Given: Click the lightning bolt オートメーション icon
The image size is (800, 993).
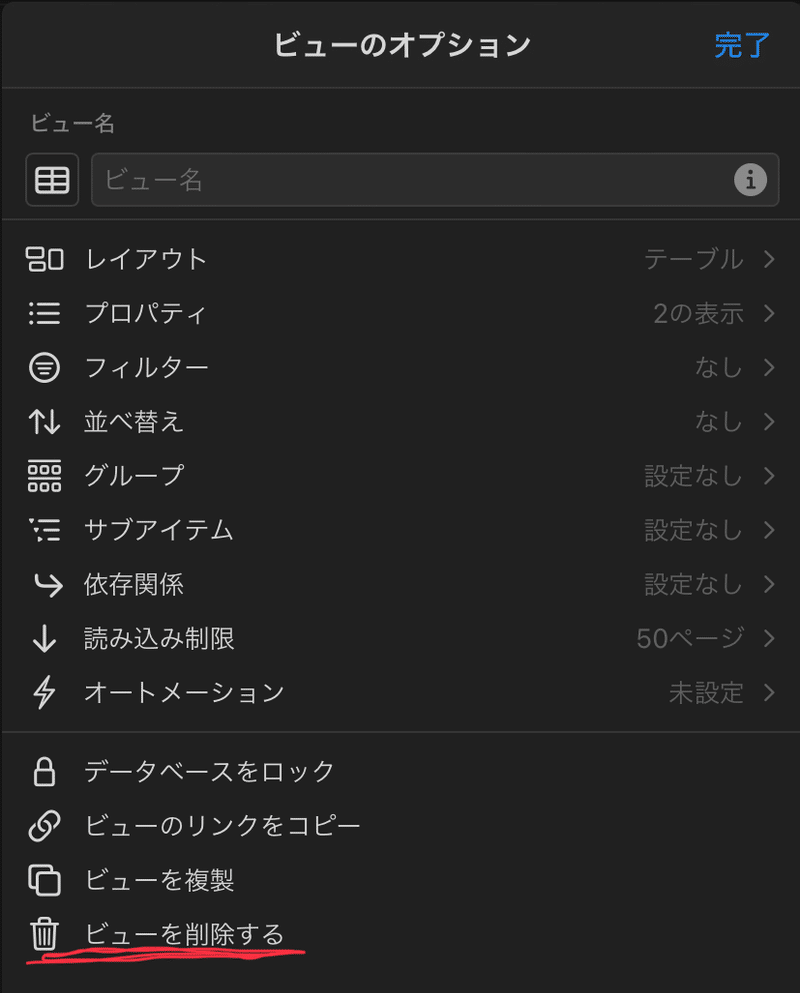Looking at the screenshot, I should [x=44, y=692].
